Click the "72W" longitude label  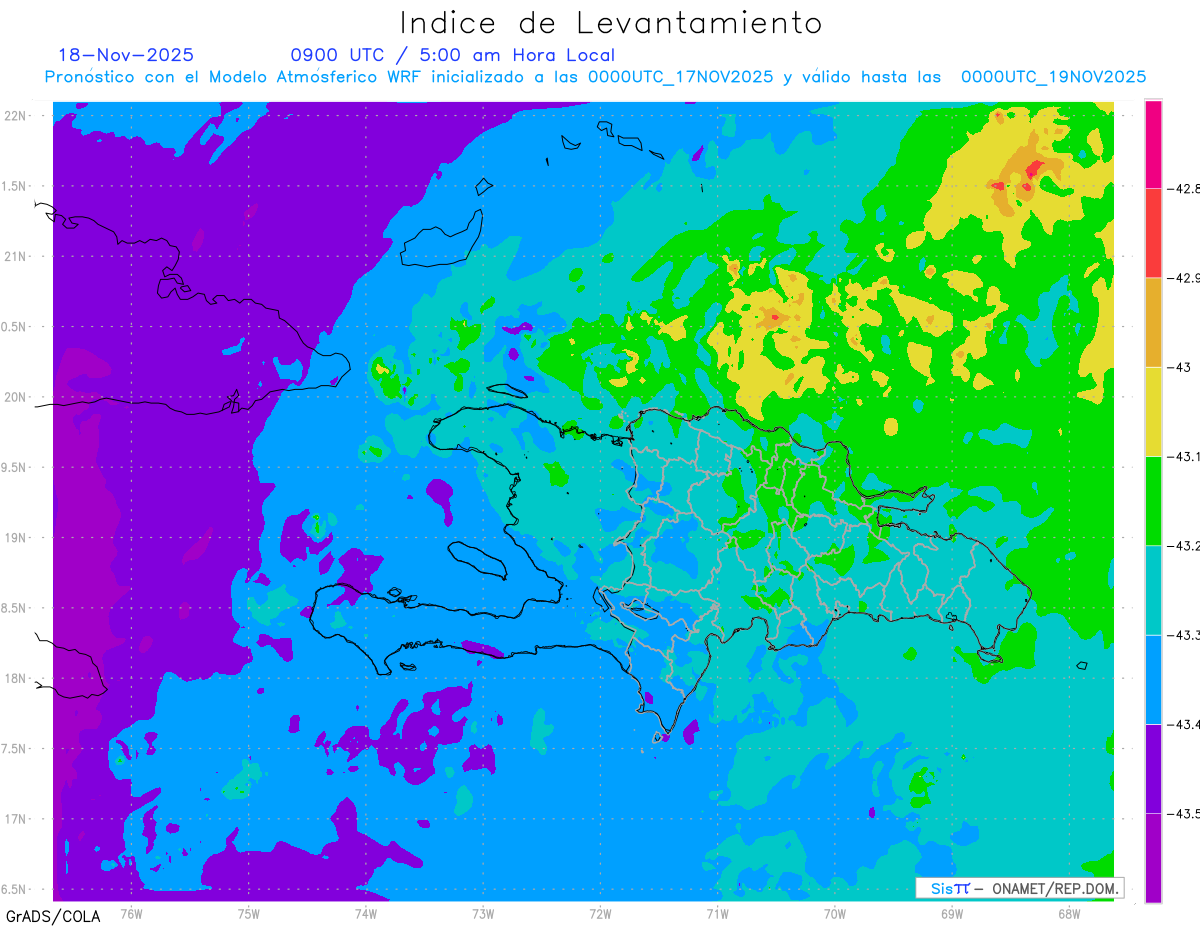click(x=600, y=913)
